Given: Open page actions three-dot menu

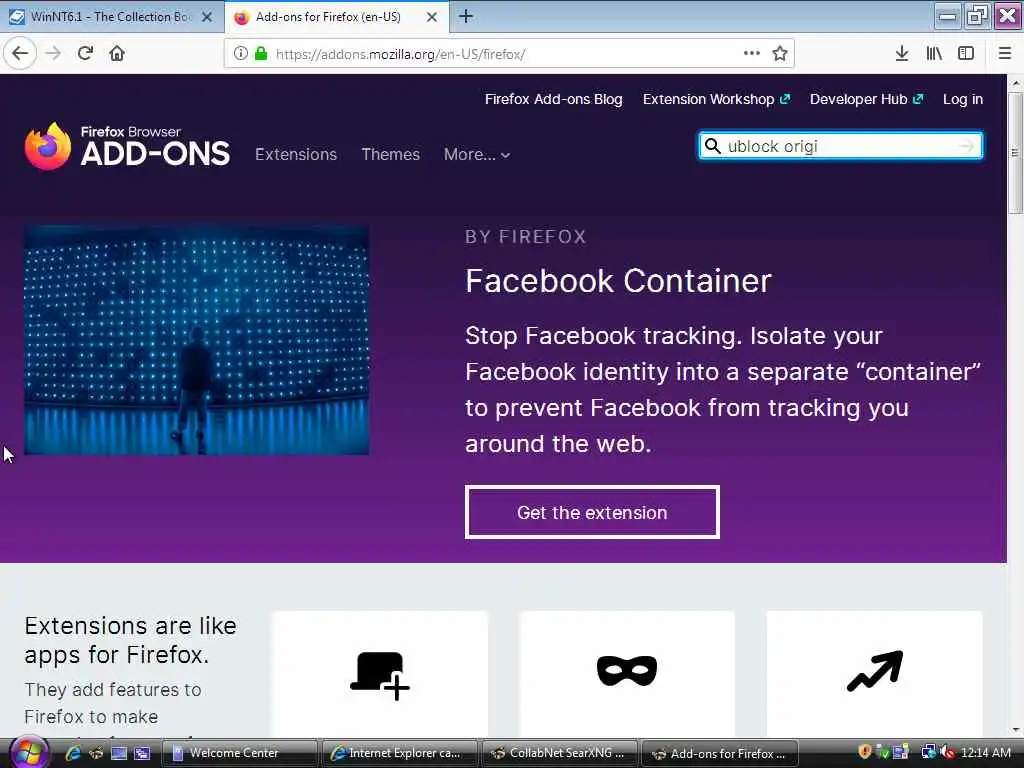Looking at the screenshot, I should pyautogui.click(x=752, y=53).
